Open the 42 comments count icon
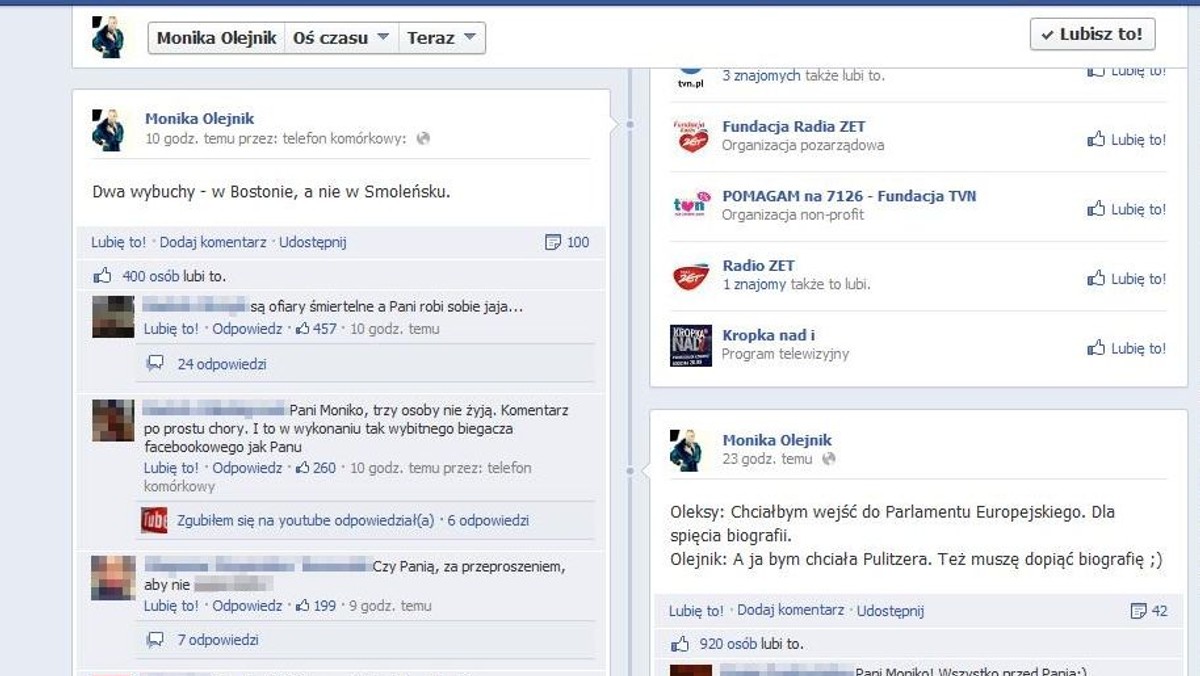Viewport: 1200px width, 676px height. [x=1149, y=610]
